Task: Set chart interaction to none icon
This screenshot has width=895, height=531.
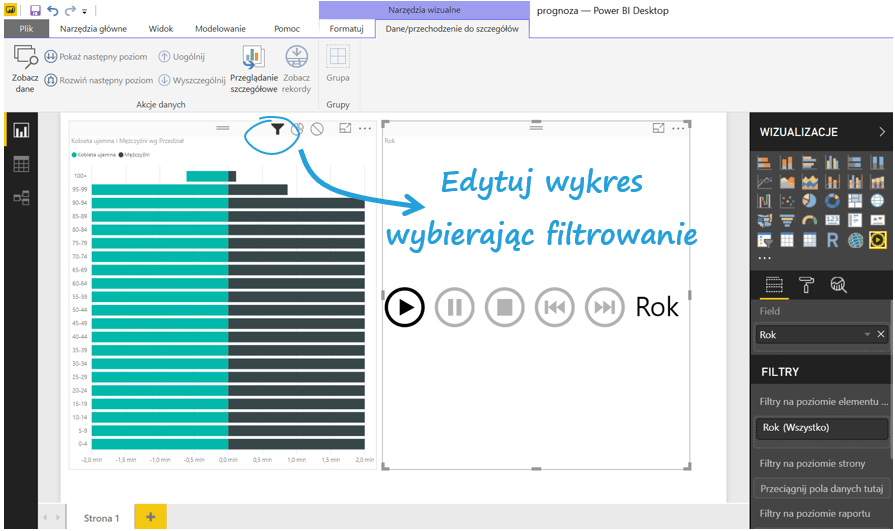Action: [317, 129]
